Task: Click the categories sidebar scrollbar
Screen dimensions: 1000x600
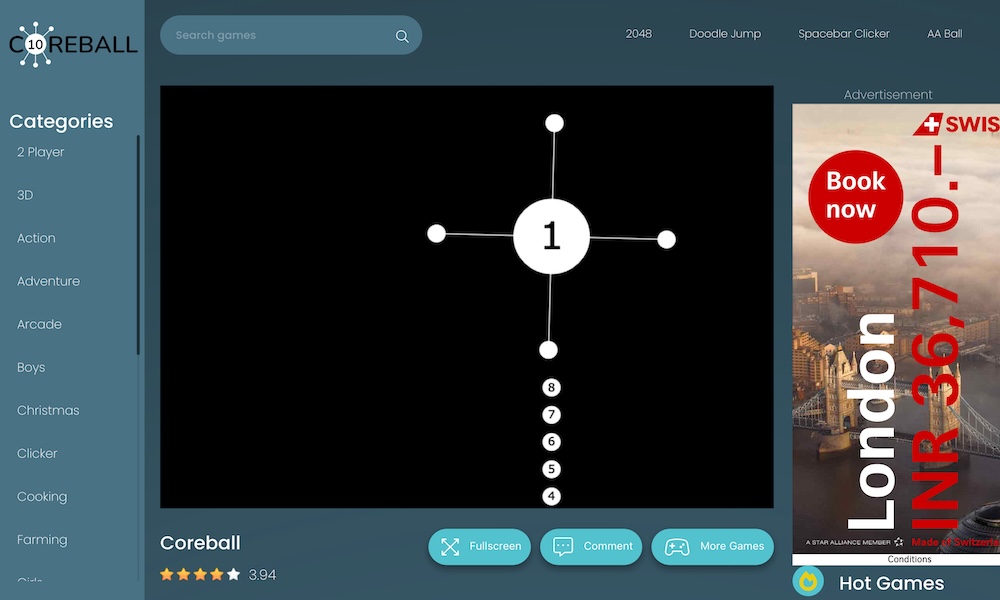Action: (x=138, y=245)
